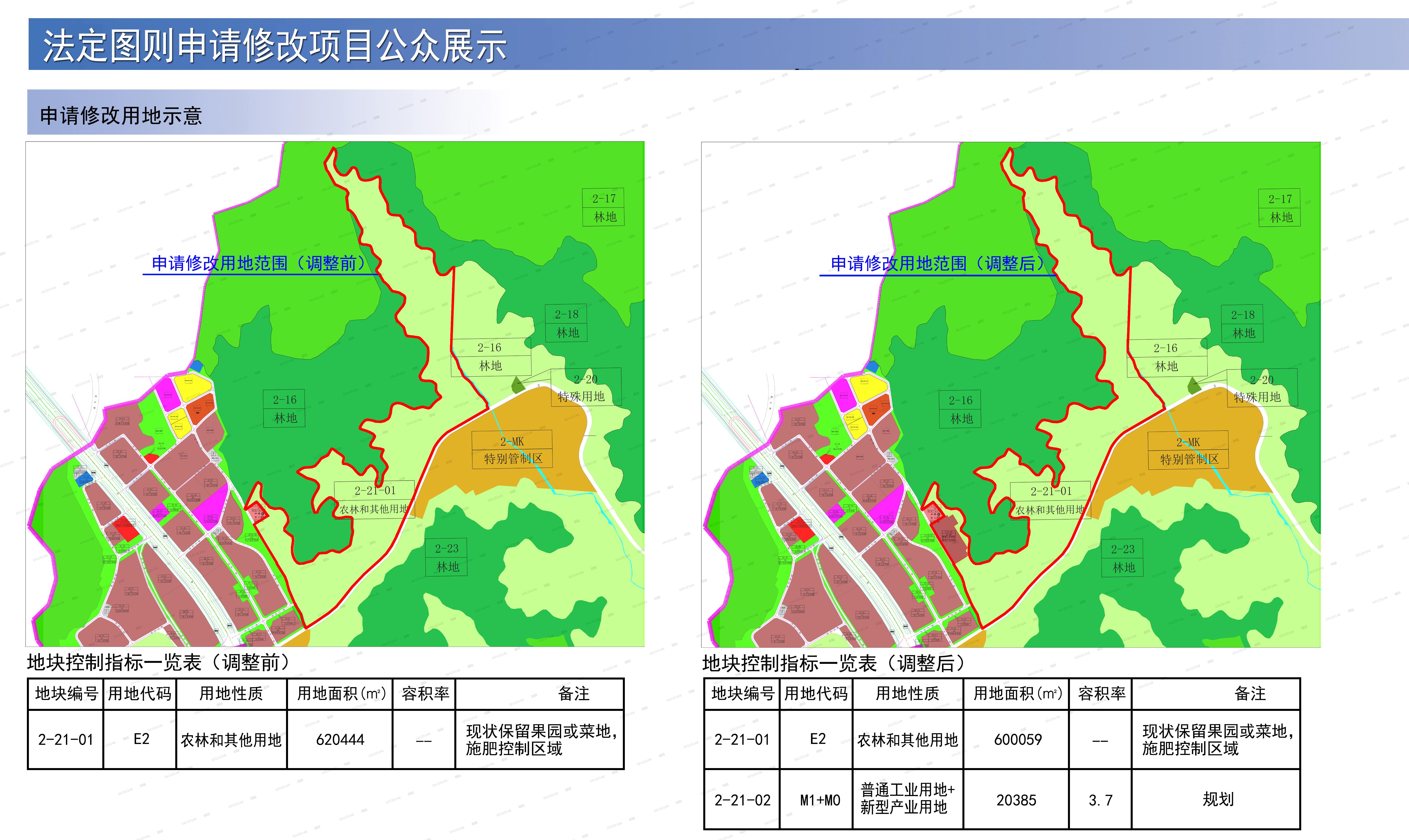Image resolution: width=1409 pixels, height=840 pixels.
Task: Click the 2-23 林地 label on right map
Action: (x=1122, y=558)
